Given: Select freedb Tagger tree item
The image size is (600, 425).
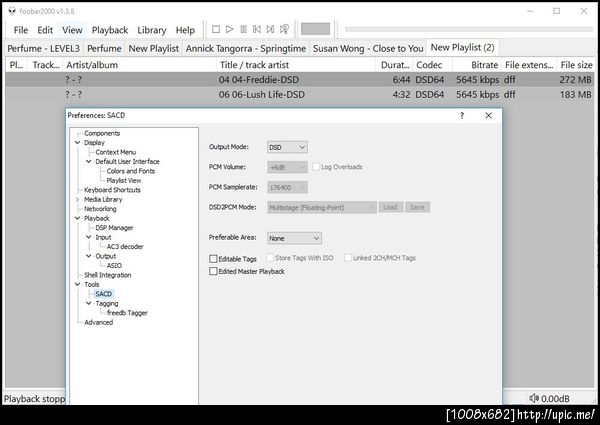Looking at the screenshot, I should (127, 313).
